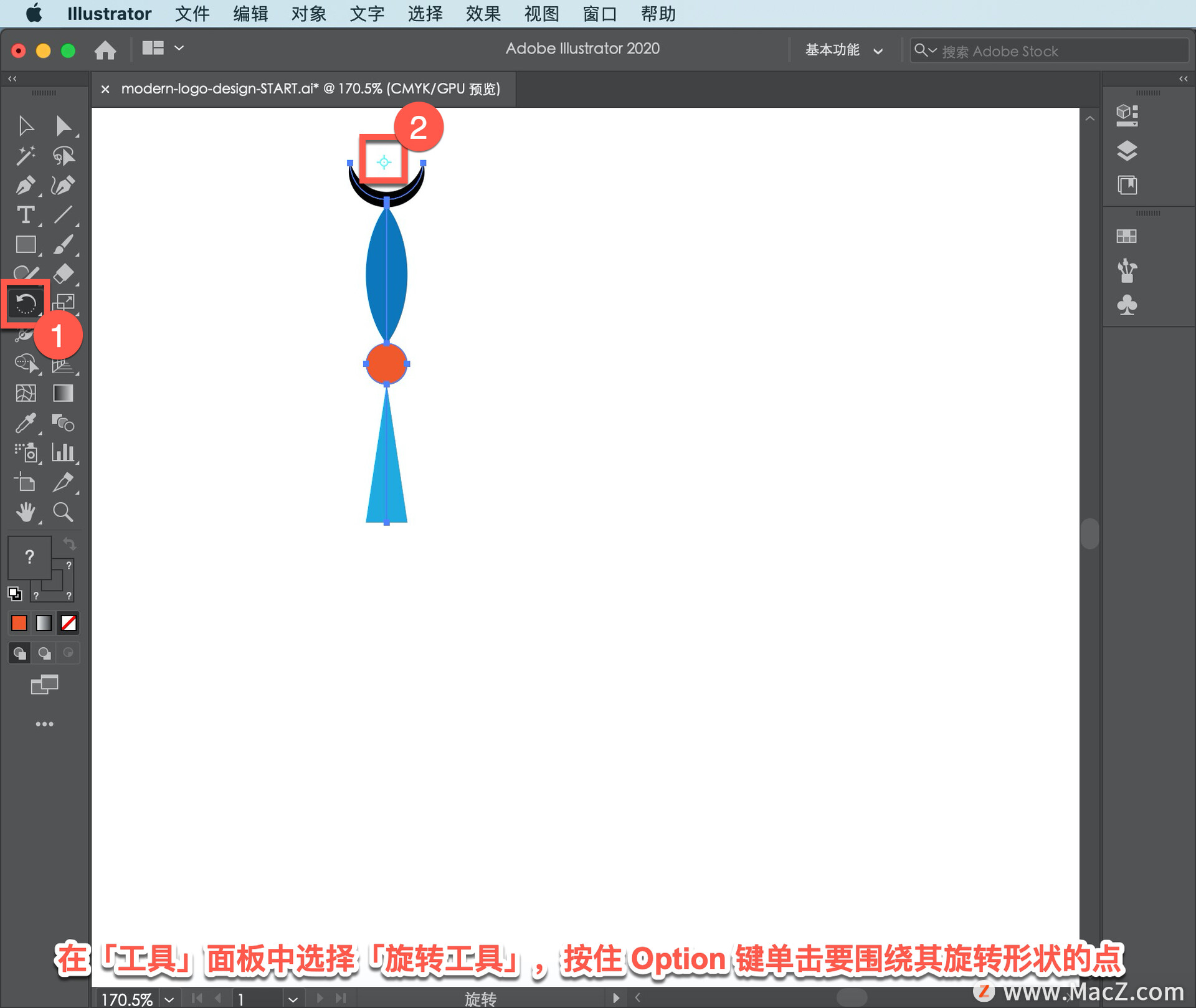Select the Curvature tool
This screenshot has width=1196, height=1008.
click(63, 185)
